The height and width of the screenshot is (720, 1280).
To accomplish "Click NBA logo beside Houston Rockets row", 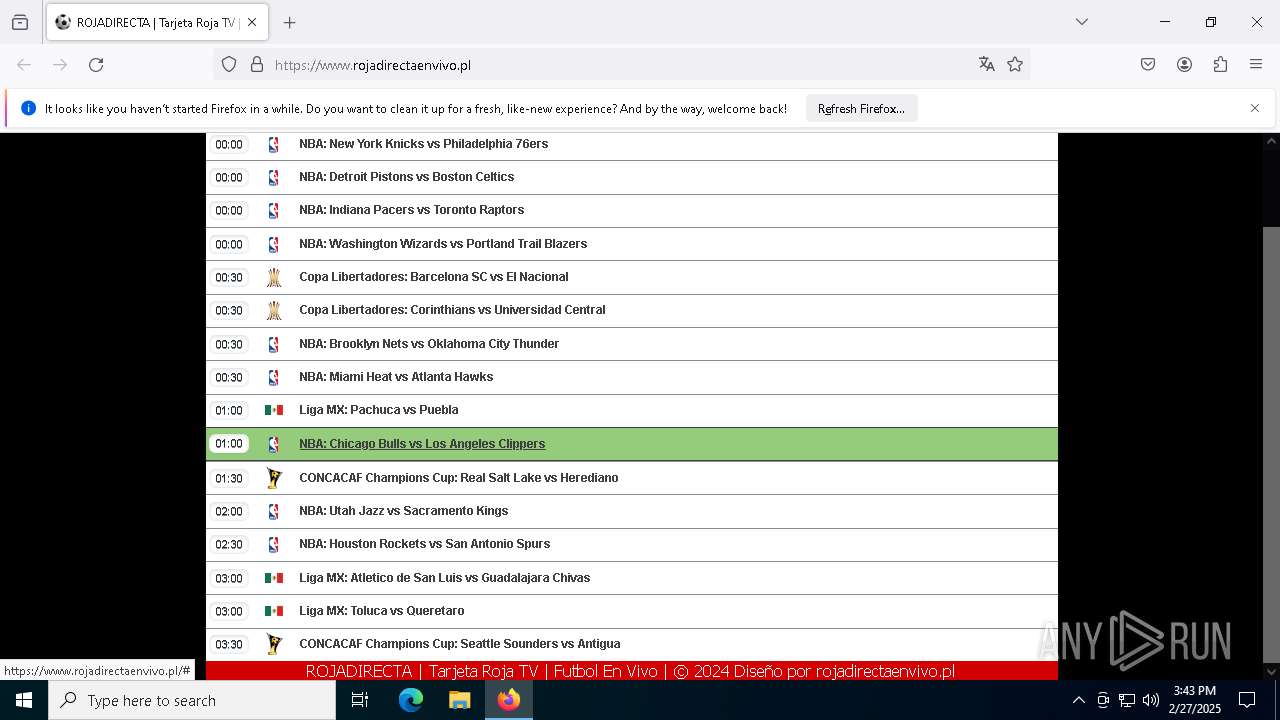I will 273,544.
